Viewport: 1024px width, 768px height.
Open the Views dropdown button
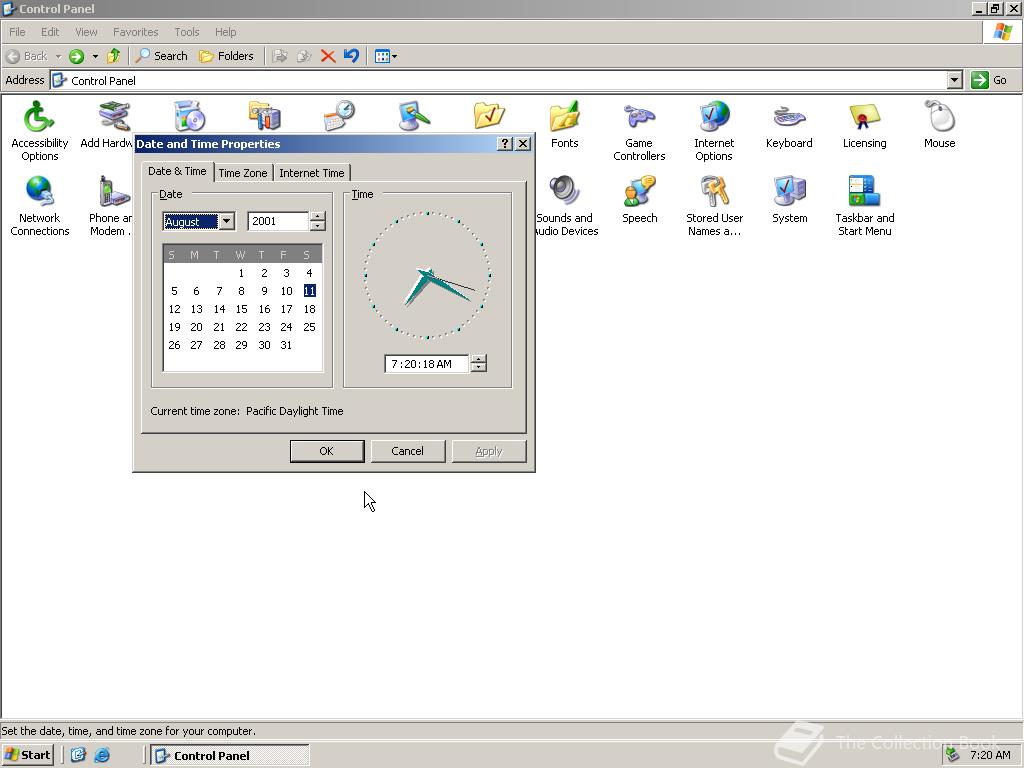tap(386, 56)
